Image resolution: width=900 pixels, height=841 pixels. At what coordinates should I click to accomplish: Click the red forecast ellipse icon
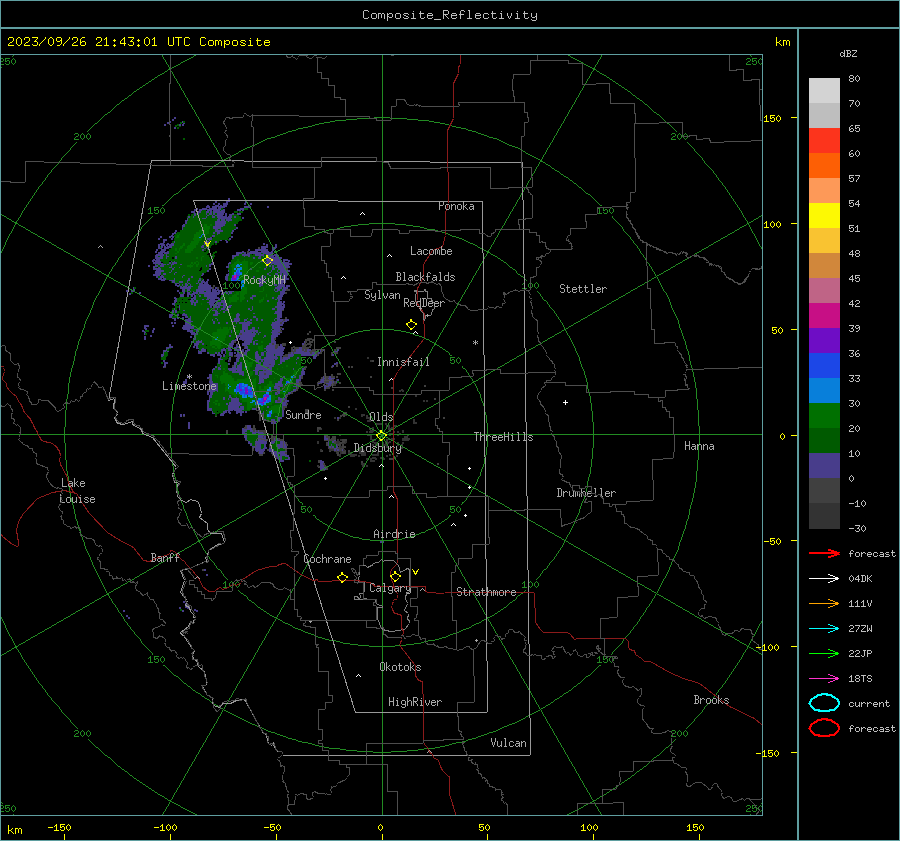coord(824,728)
